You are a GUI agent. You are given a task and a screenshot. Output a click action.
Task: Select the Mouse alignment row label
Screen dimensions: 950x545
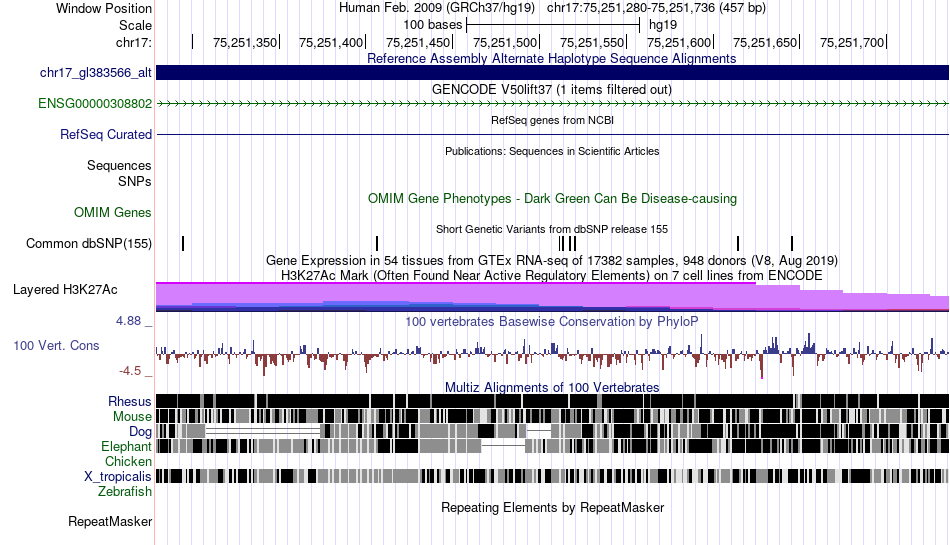(x=132, y=417)
